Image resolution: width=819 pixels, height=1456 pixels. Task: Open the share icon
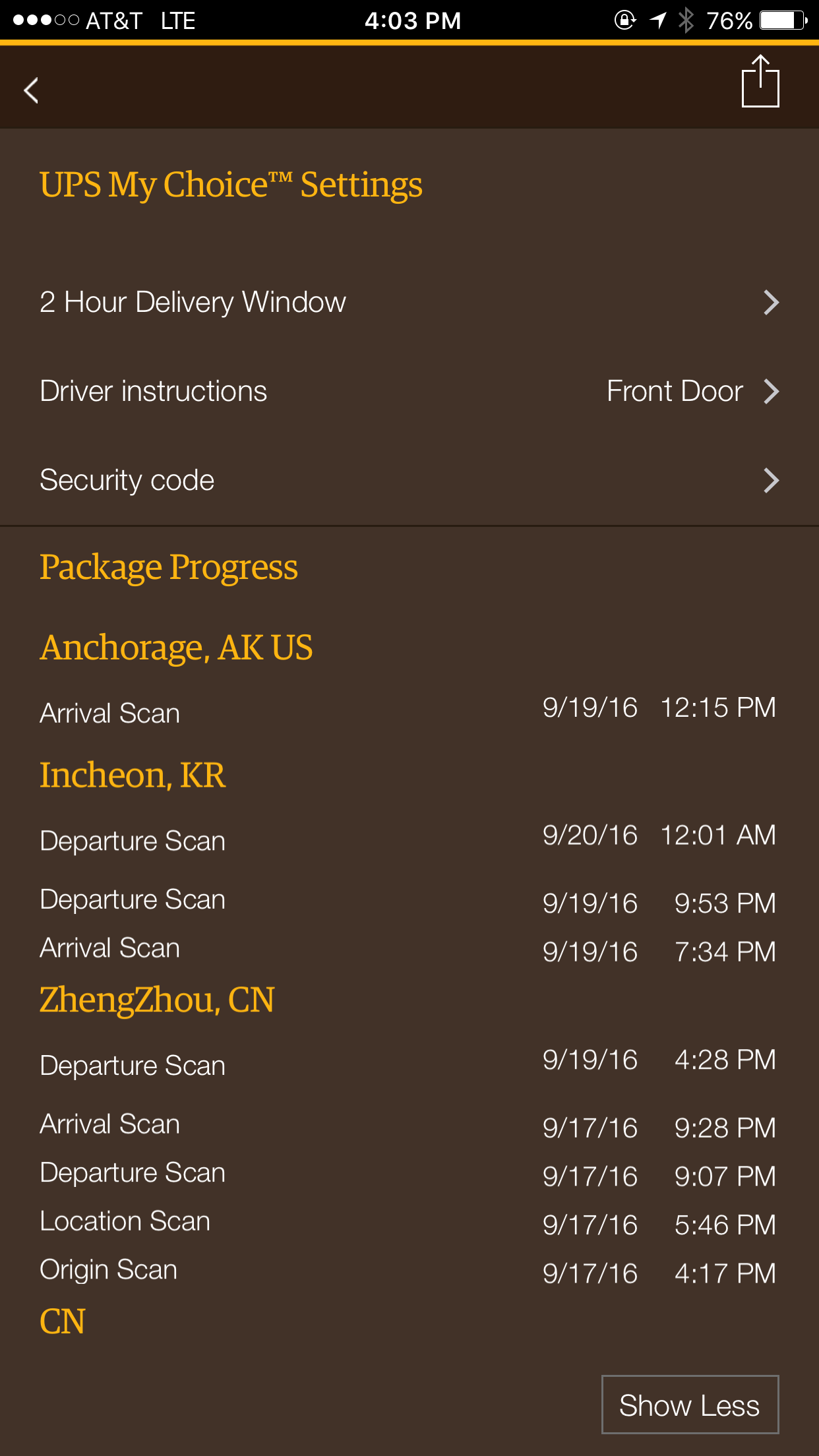tap(760, 81)
